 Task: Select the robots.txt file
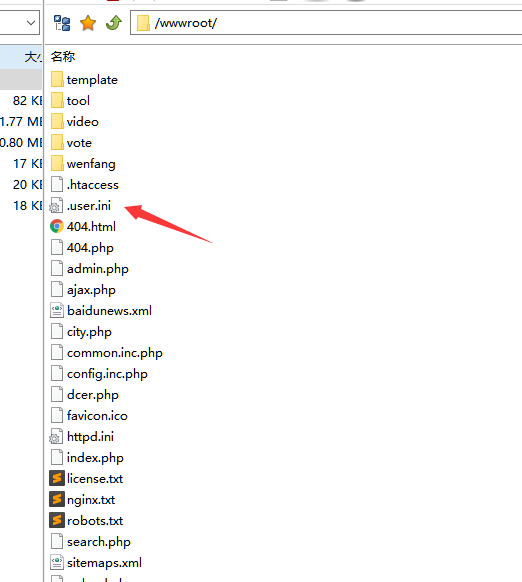click(x=95, y=521)
